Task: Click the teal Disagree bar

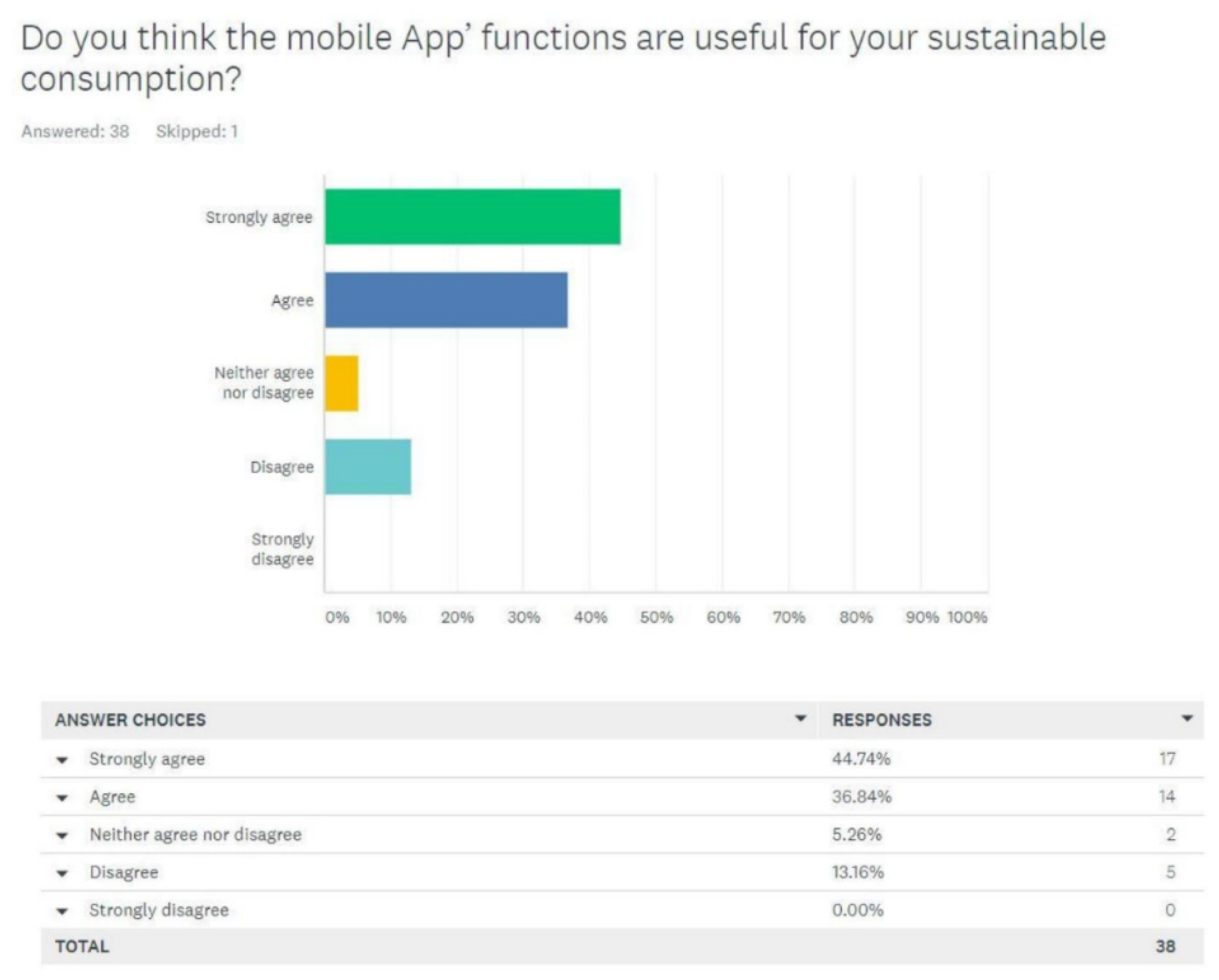Action: point(367,467)
